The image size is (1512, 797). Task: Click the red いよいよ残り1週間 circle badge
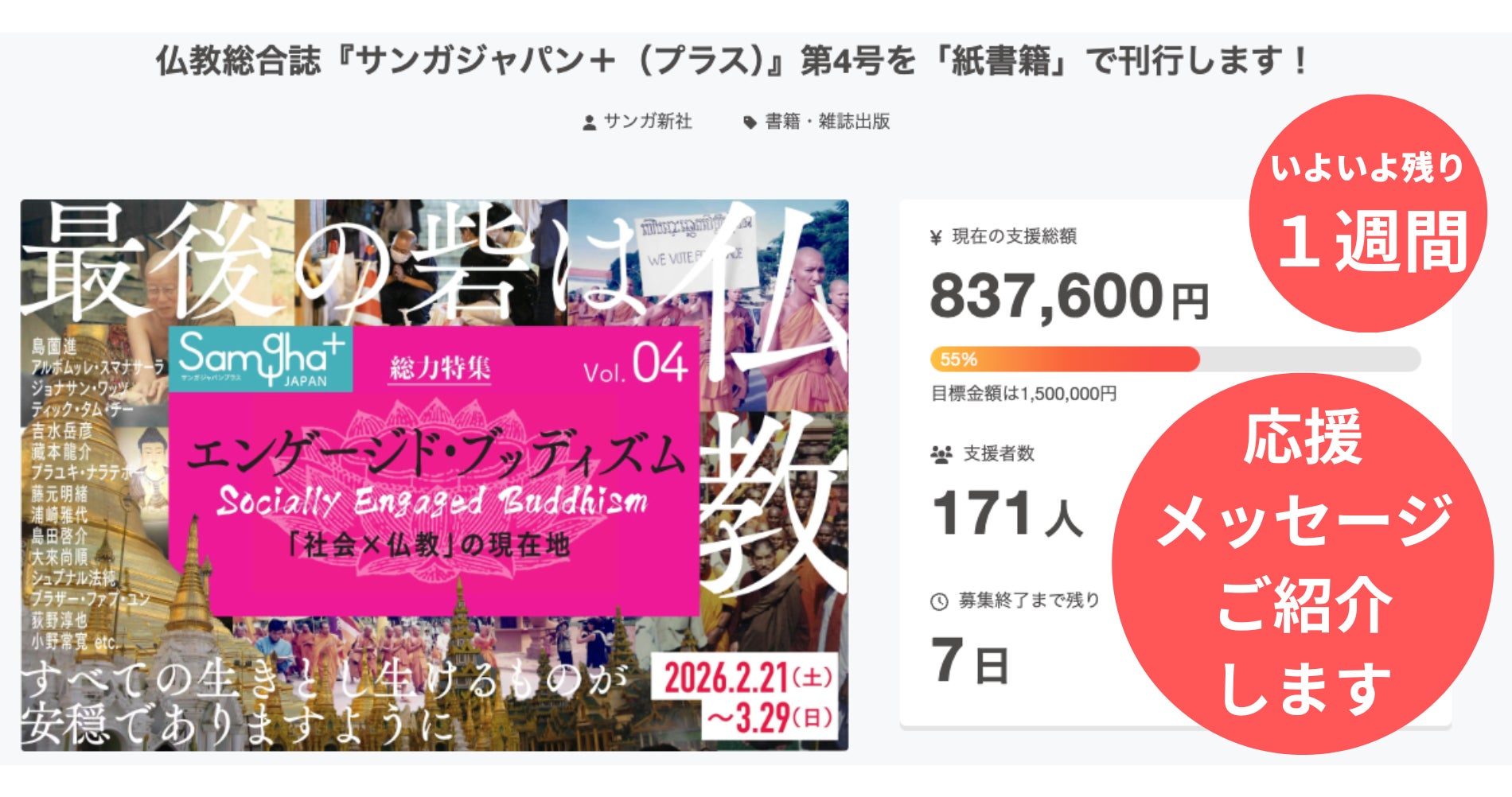1367,213
